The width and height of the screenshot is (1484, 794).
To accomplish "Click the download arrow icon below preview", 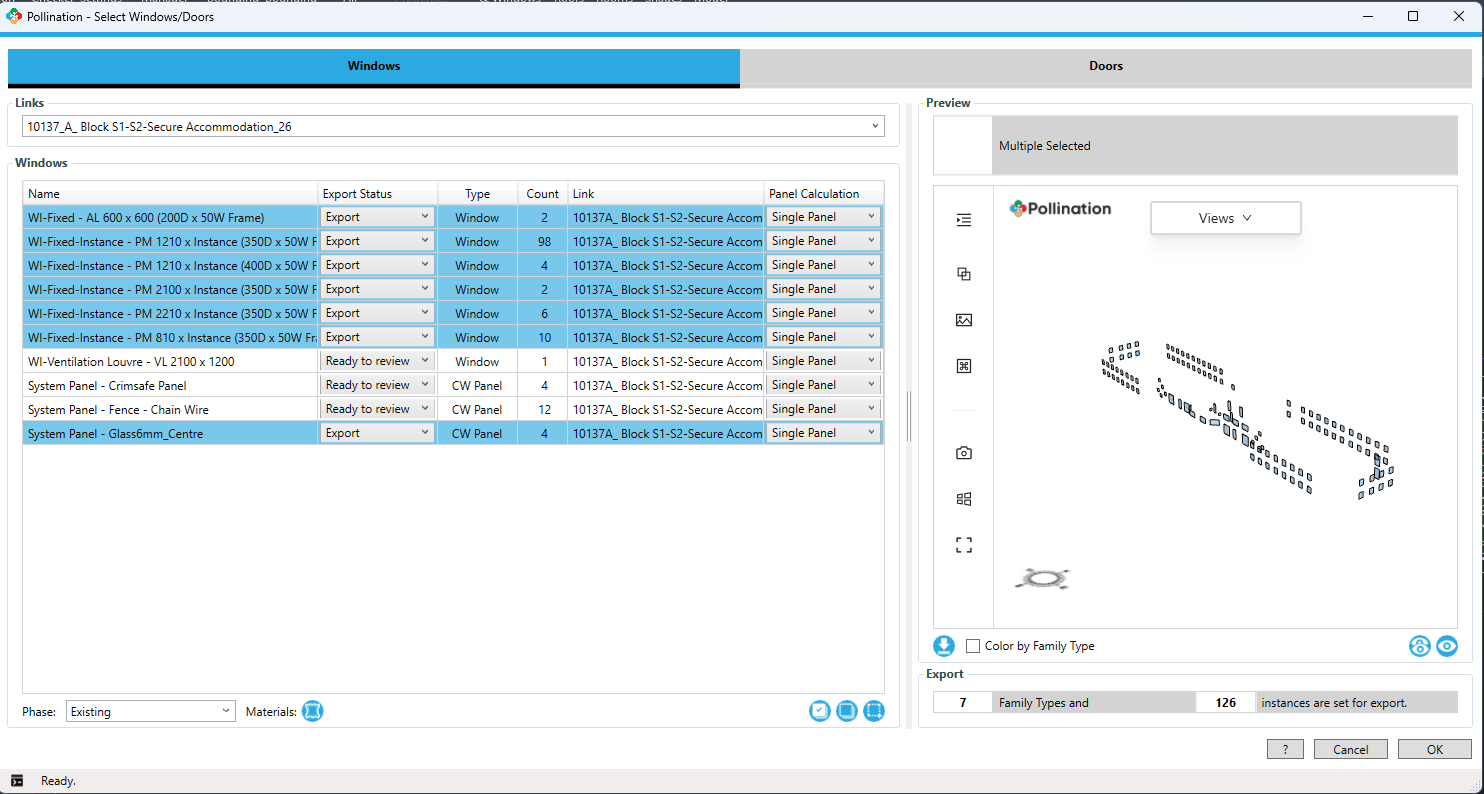I will point(944,646).
